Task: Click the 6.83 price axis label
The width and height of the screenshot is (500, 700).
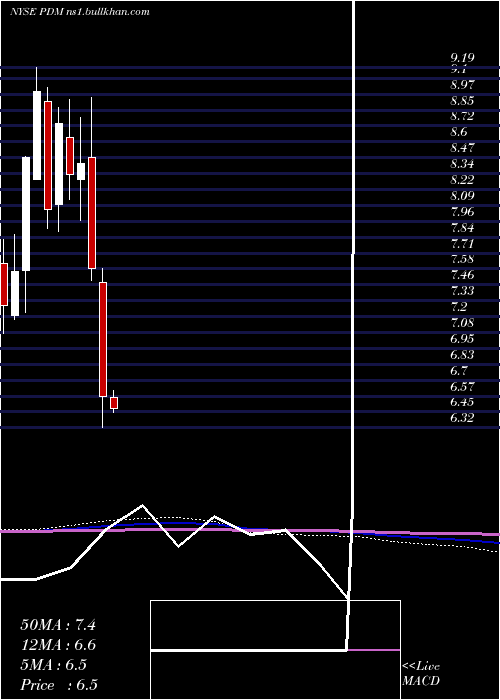Action: coord(462,354)
